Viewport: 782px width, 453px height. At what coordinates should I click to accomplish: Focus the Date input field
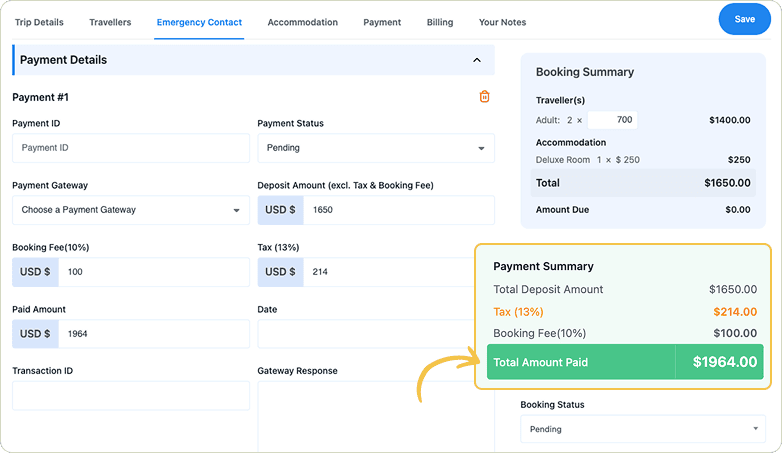tap(366, 334)
